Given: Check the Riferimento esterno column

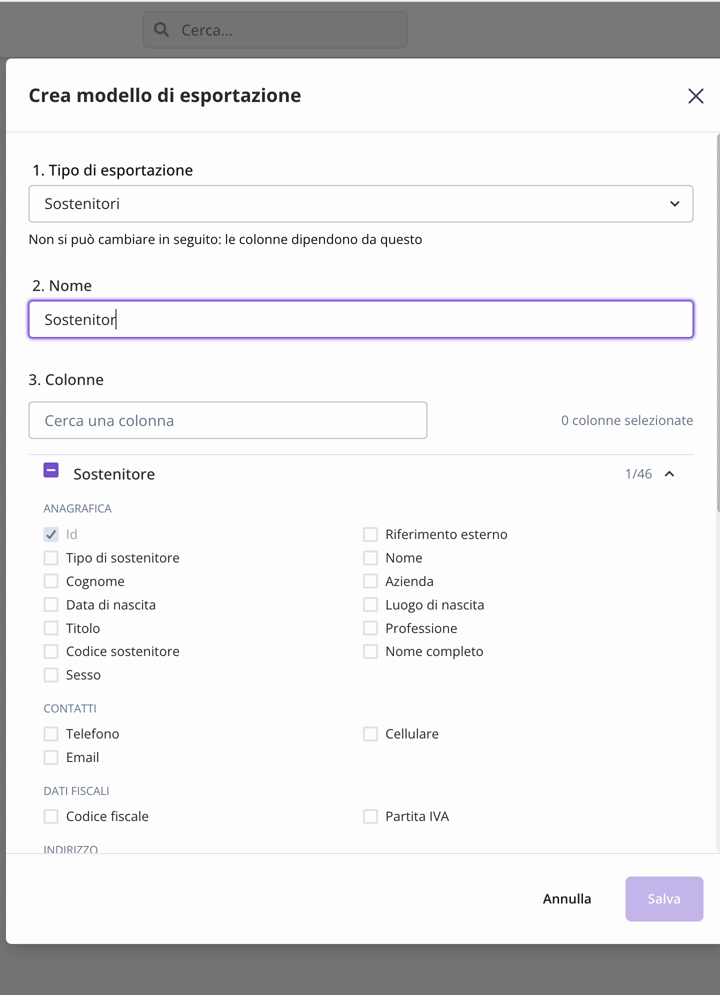Looking at the screenshot, I should (x=370, y=534).
